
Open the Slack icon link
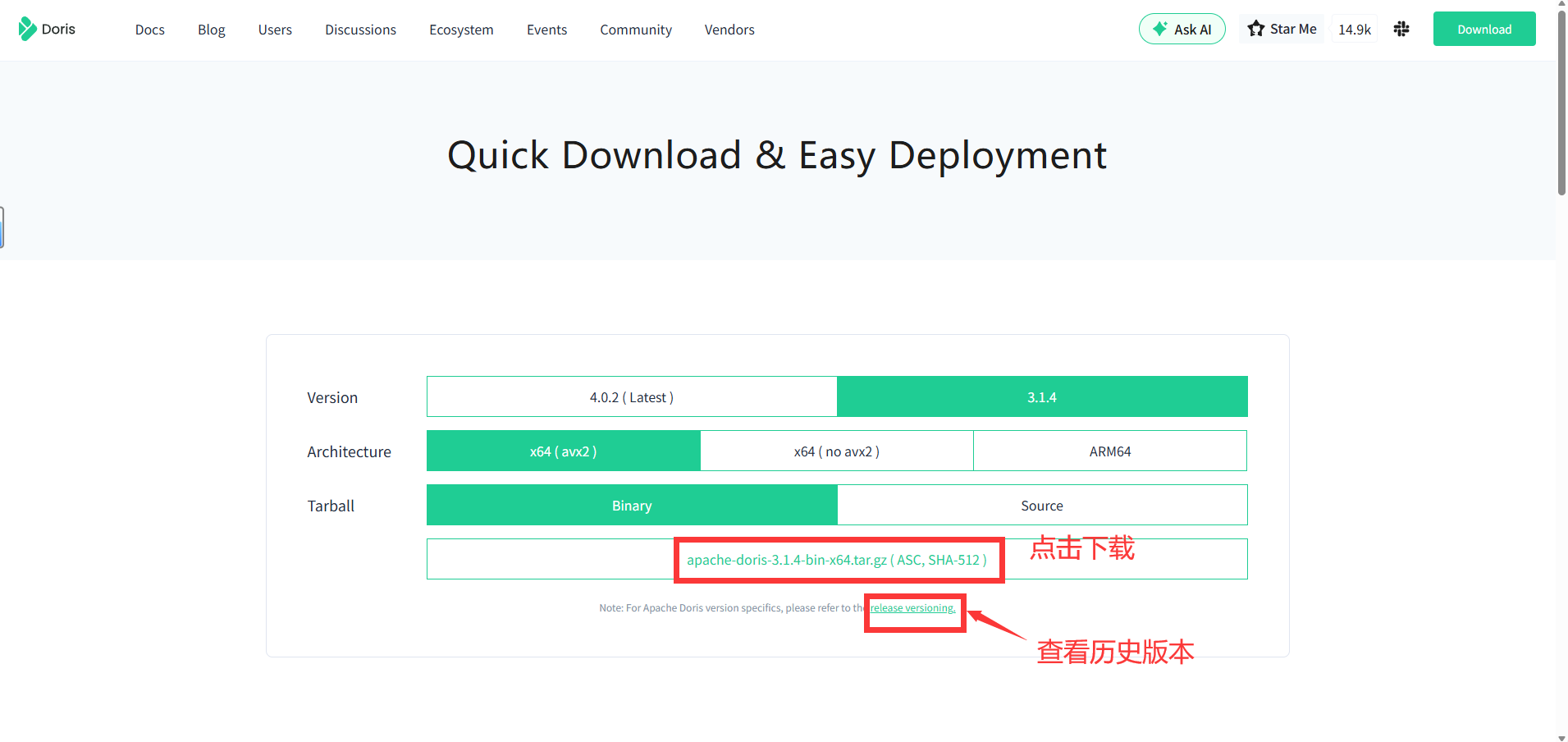tap(1401, 30)
